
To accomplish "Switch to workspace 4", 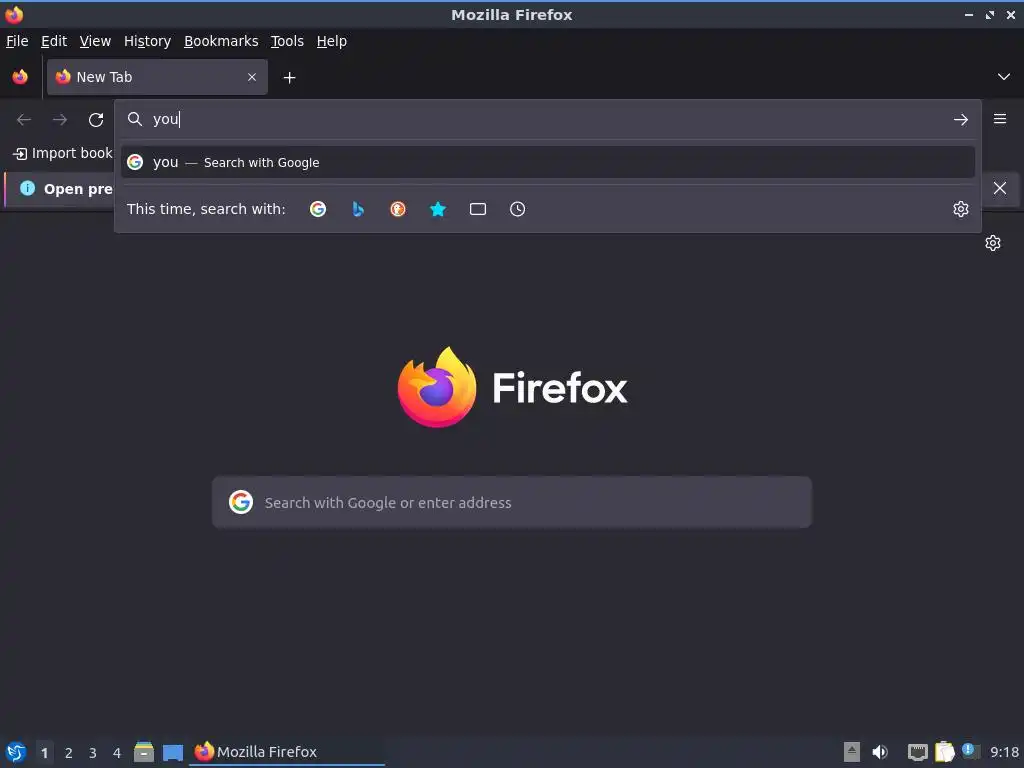I will pyautogui.click(x=117, y=753).
